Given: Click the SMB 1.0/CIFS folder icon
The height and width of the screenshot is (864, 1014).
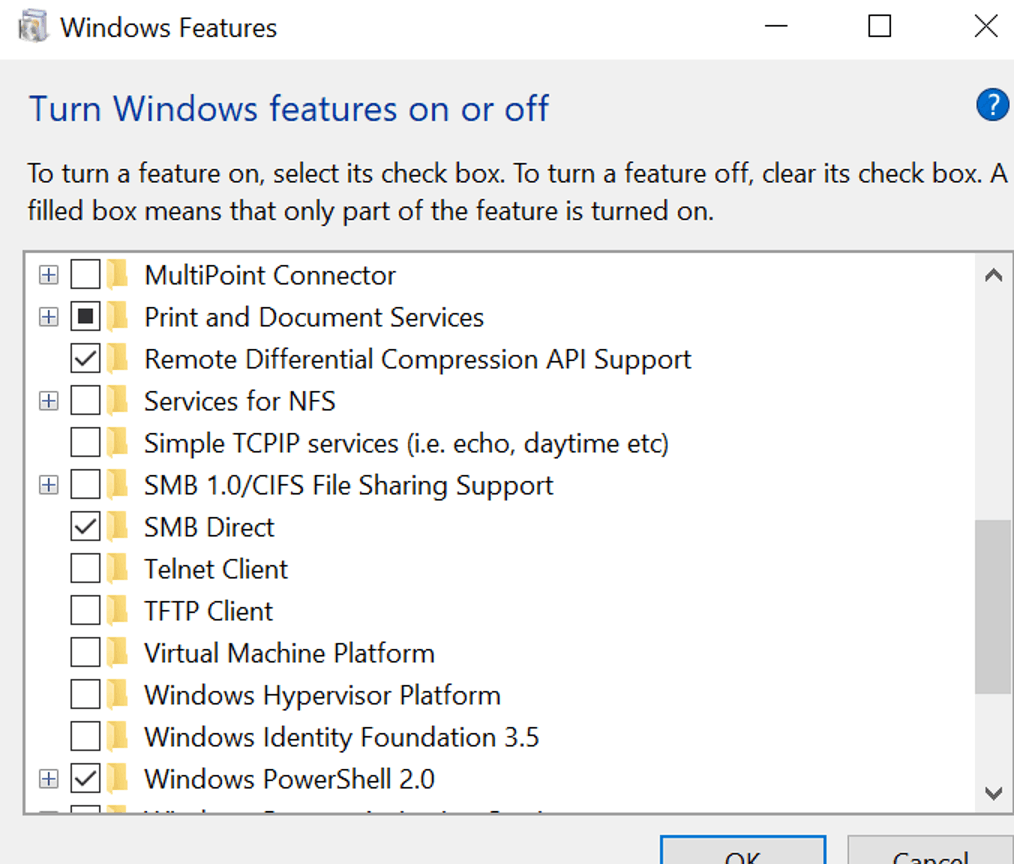Looking at the screenshot, I should [x=118, y=485].
